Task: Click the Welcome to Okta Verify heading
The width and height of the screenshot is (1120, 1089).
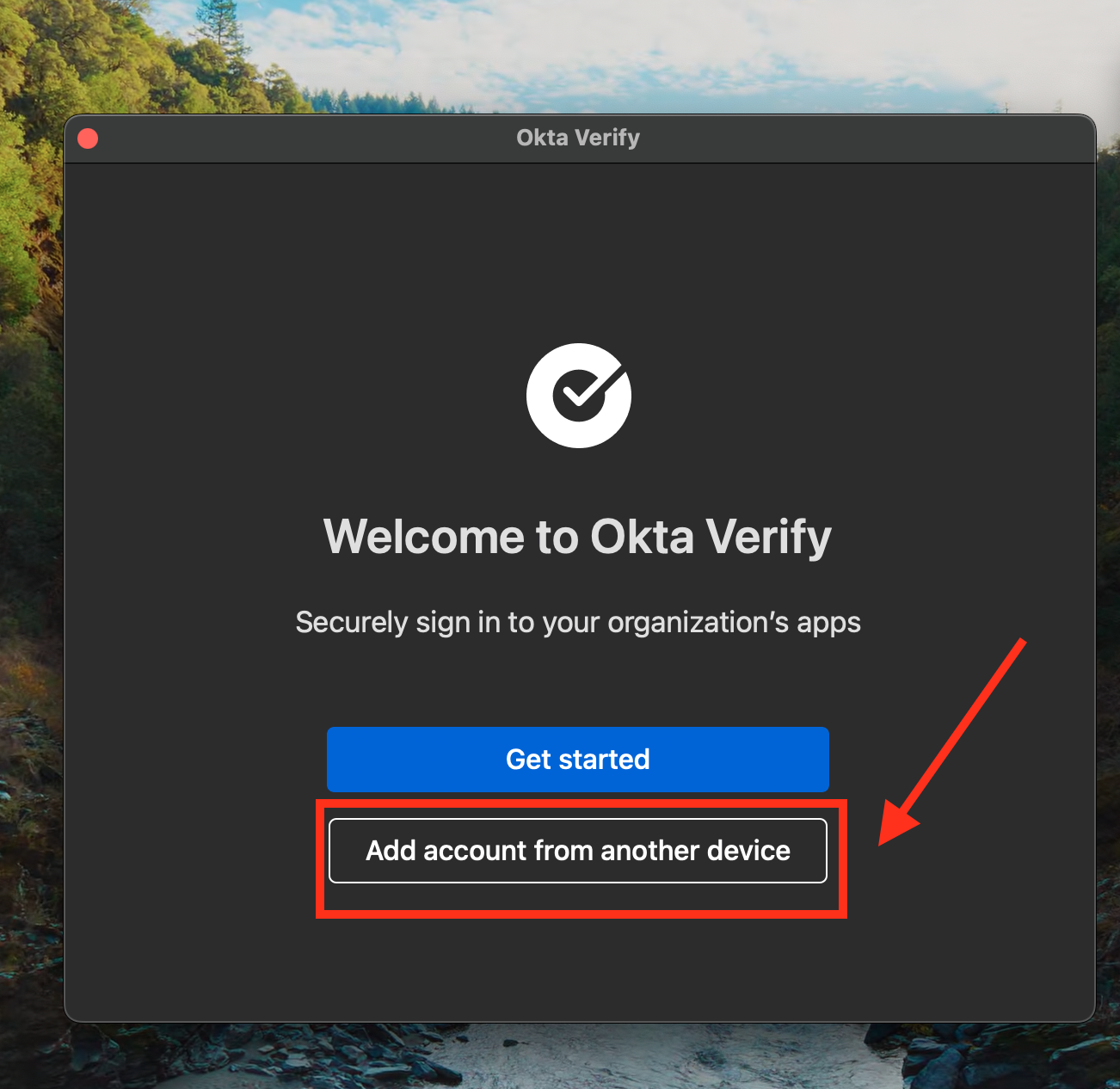Action: 578,537
